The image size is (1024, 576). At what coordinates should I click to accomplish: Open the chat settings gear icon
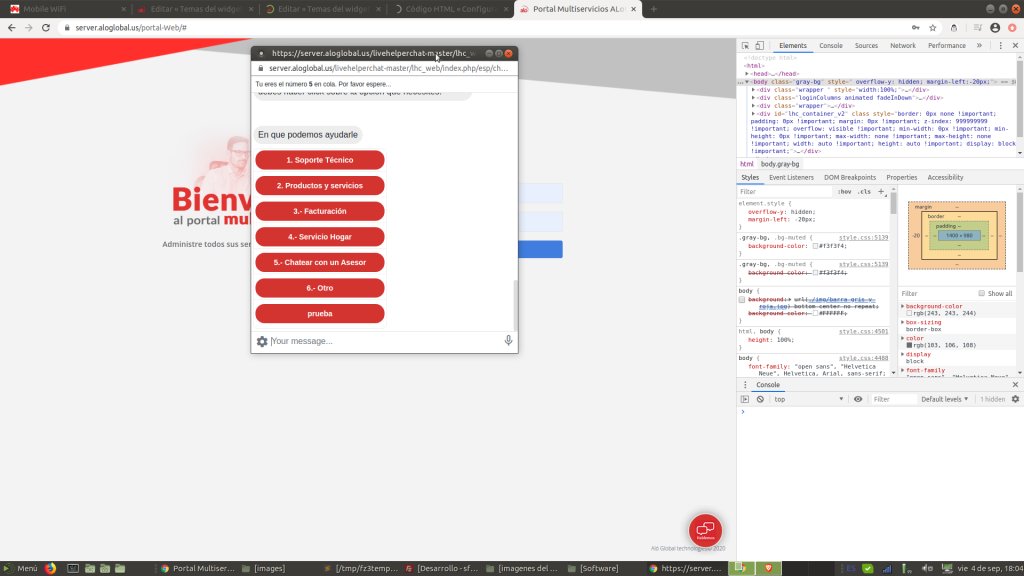(x=262, y=341)
